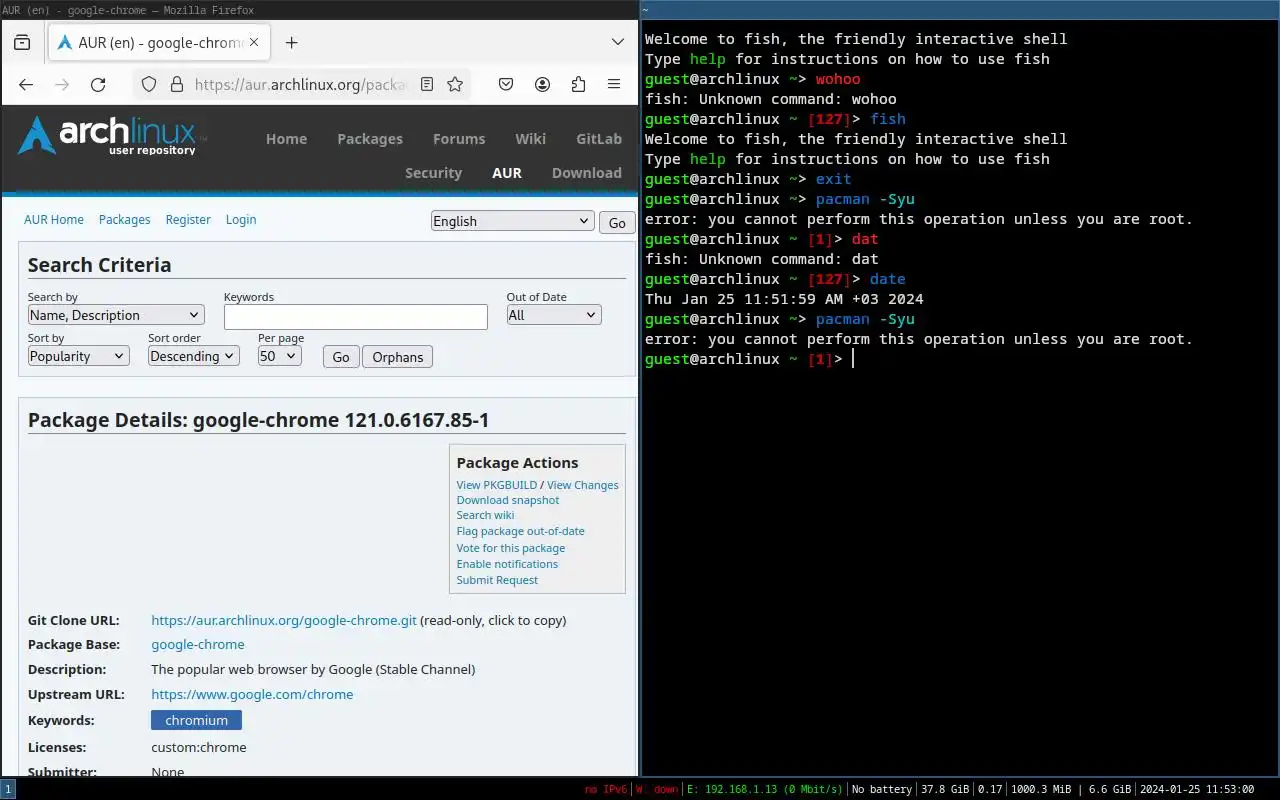Expand Search by Name, Description dropdown
Screen dimensions: 1280x800
tap(116, 315)
